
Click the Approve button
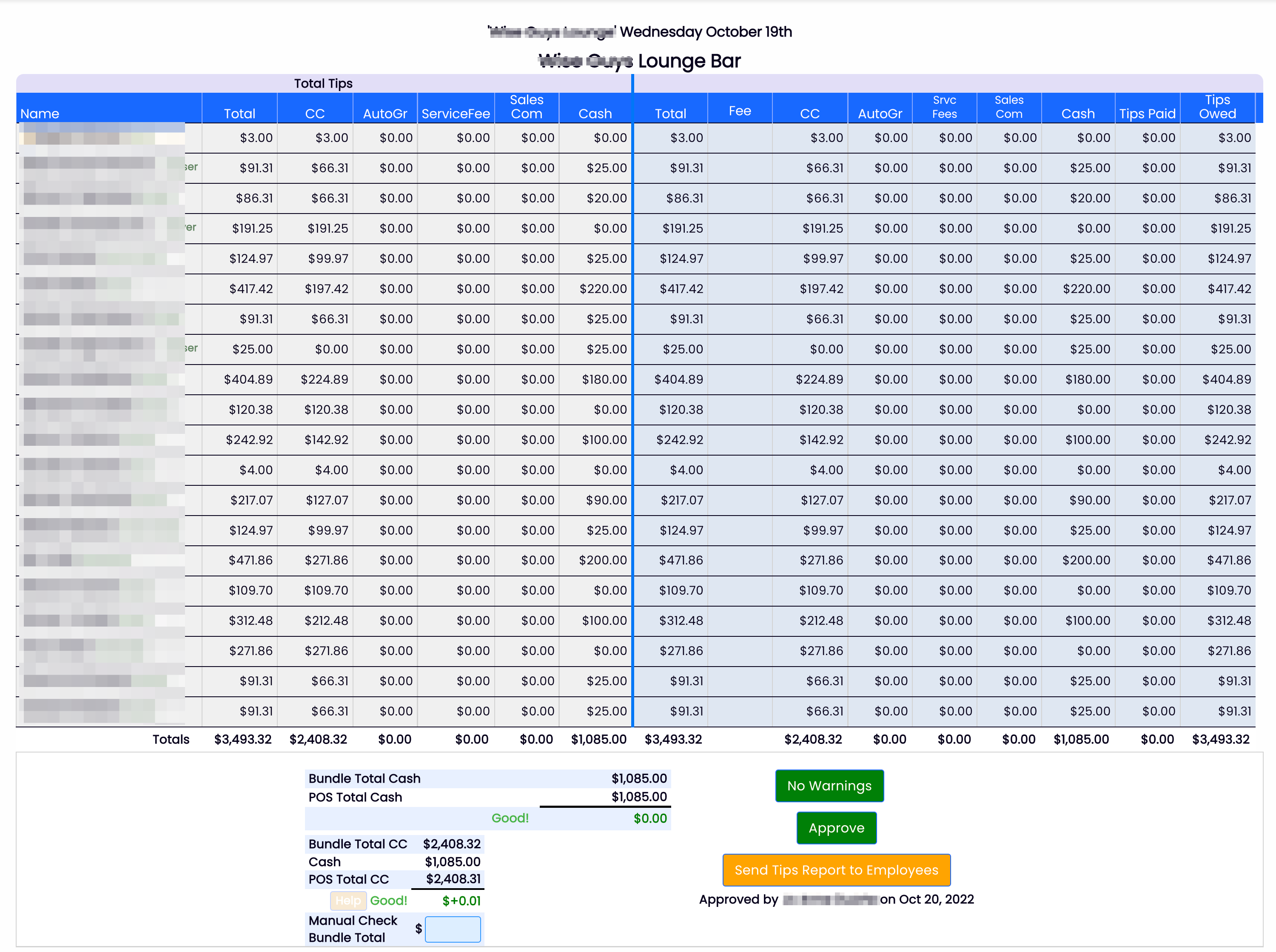tap(836, 827)
